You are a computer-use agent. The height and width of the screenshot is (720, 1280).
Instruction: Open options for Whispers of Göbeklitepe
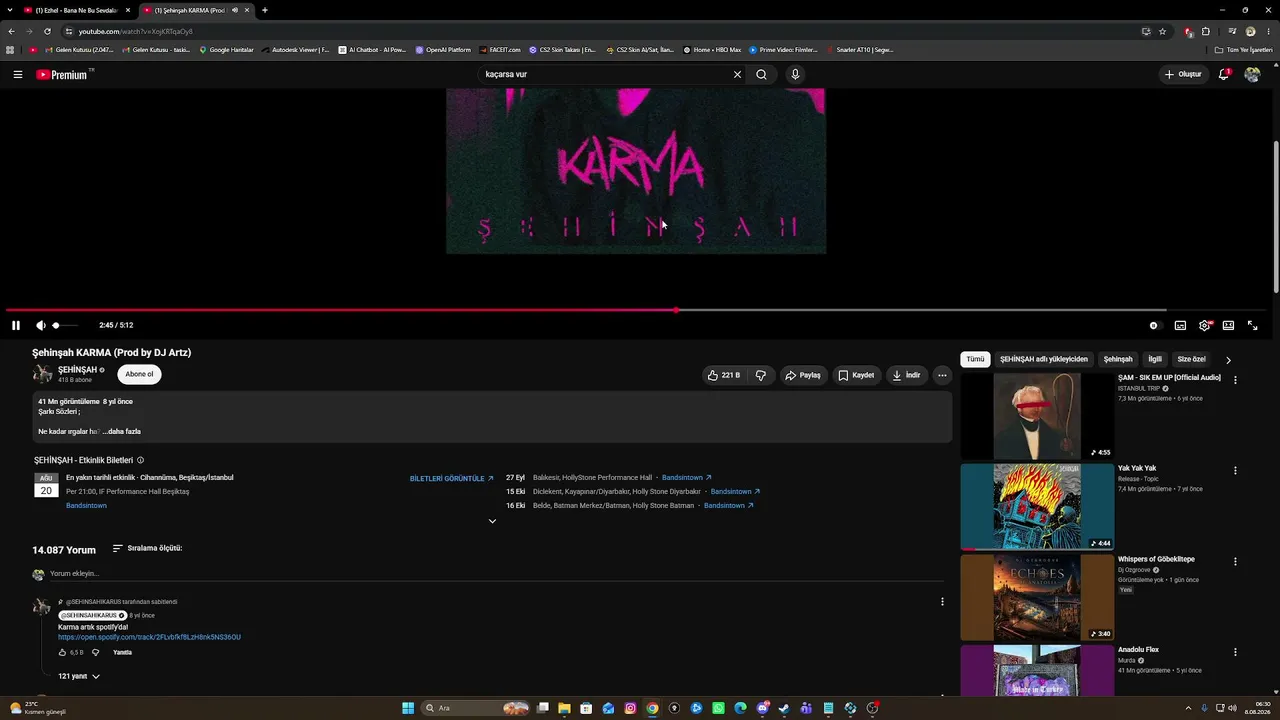(1235, 562)
